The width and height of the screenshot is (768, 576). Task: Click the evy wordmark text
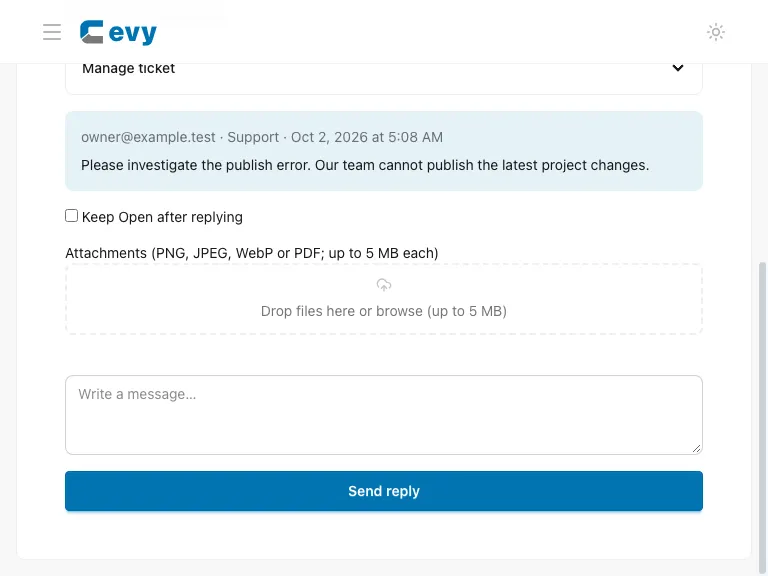[x=132, y=33]
